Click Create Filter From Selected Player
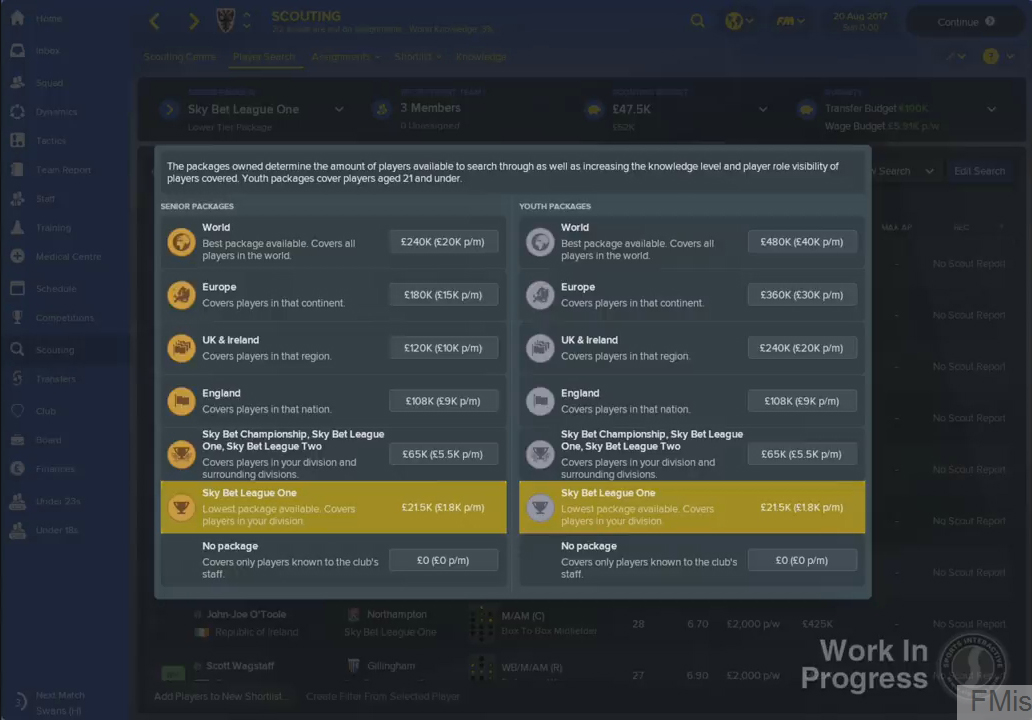The image size is (1032, 720). coord(382,696)
